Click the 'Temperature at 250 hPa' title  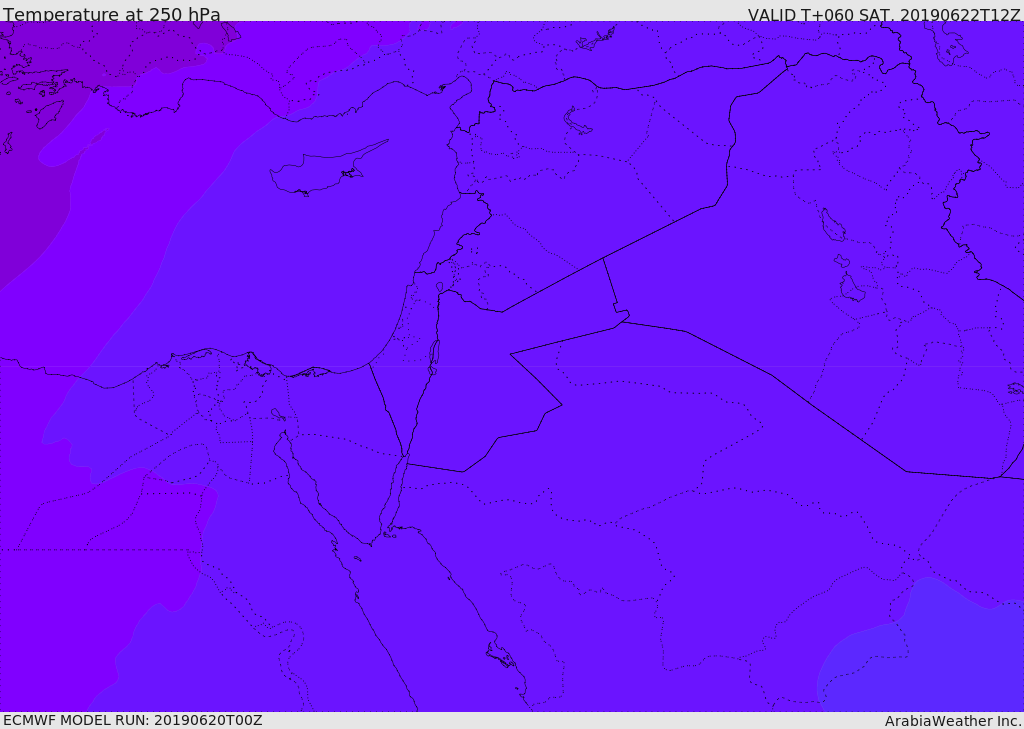(x=112, y=14)
